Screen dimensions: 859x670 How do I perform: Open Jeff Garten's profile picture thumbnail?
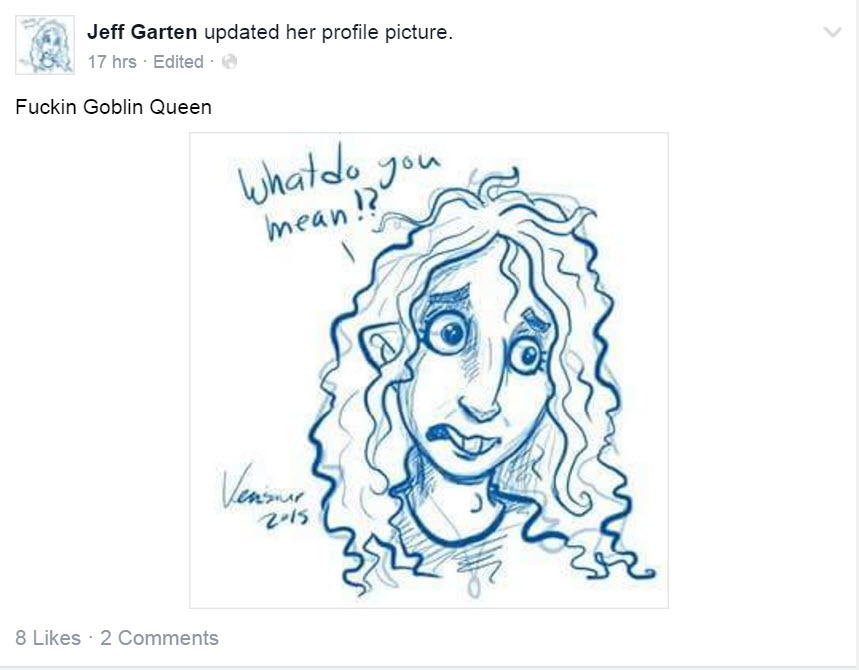(45, 45)
